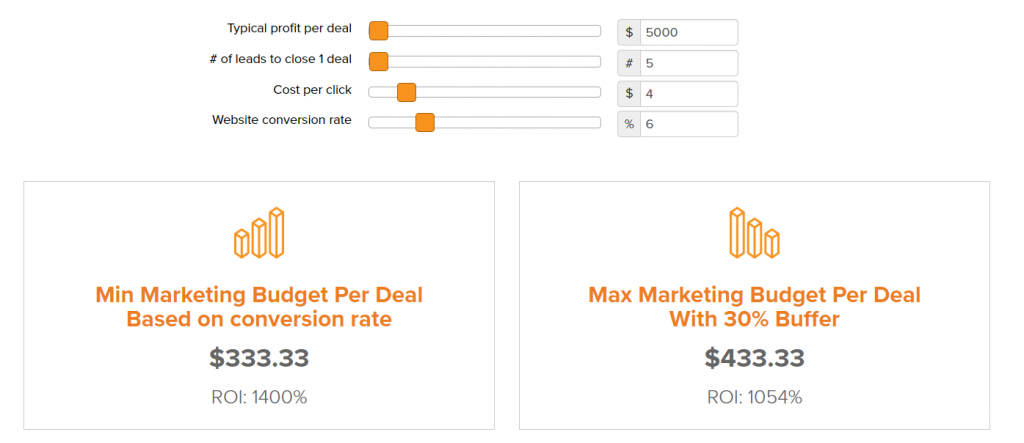The height and width of the screenshot is (443, 1024).
Task: Click the hash symbol beside leads field
Action: coord(629,63)
